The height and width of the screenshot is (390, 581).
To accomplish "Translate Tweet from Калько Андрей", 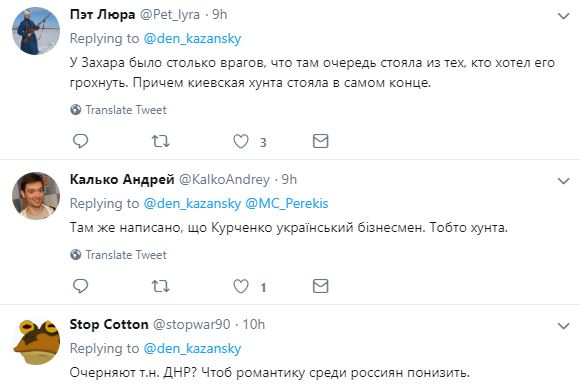I will [x=119, y=255].
